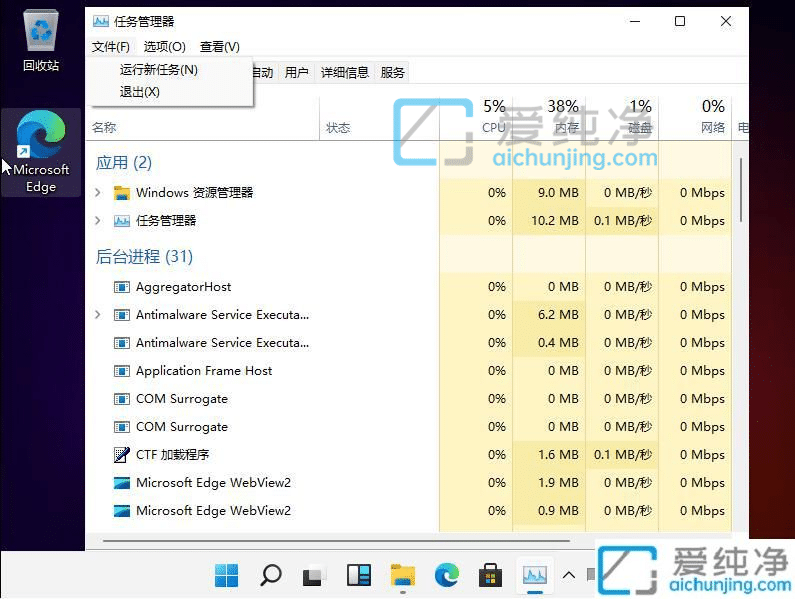Open the 选项(O) menu
The width and height of the screenshot is (795, 599).
coord(164,47)
